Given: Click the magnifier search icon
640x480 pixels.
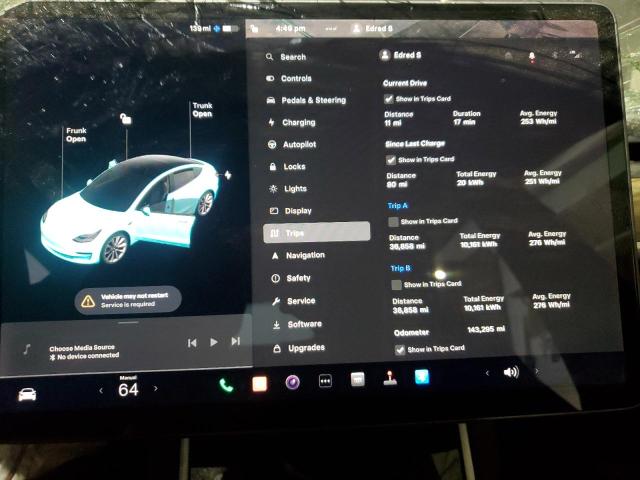Looking at the screenshot, I should tap(269, 57).
